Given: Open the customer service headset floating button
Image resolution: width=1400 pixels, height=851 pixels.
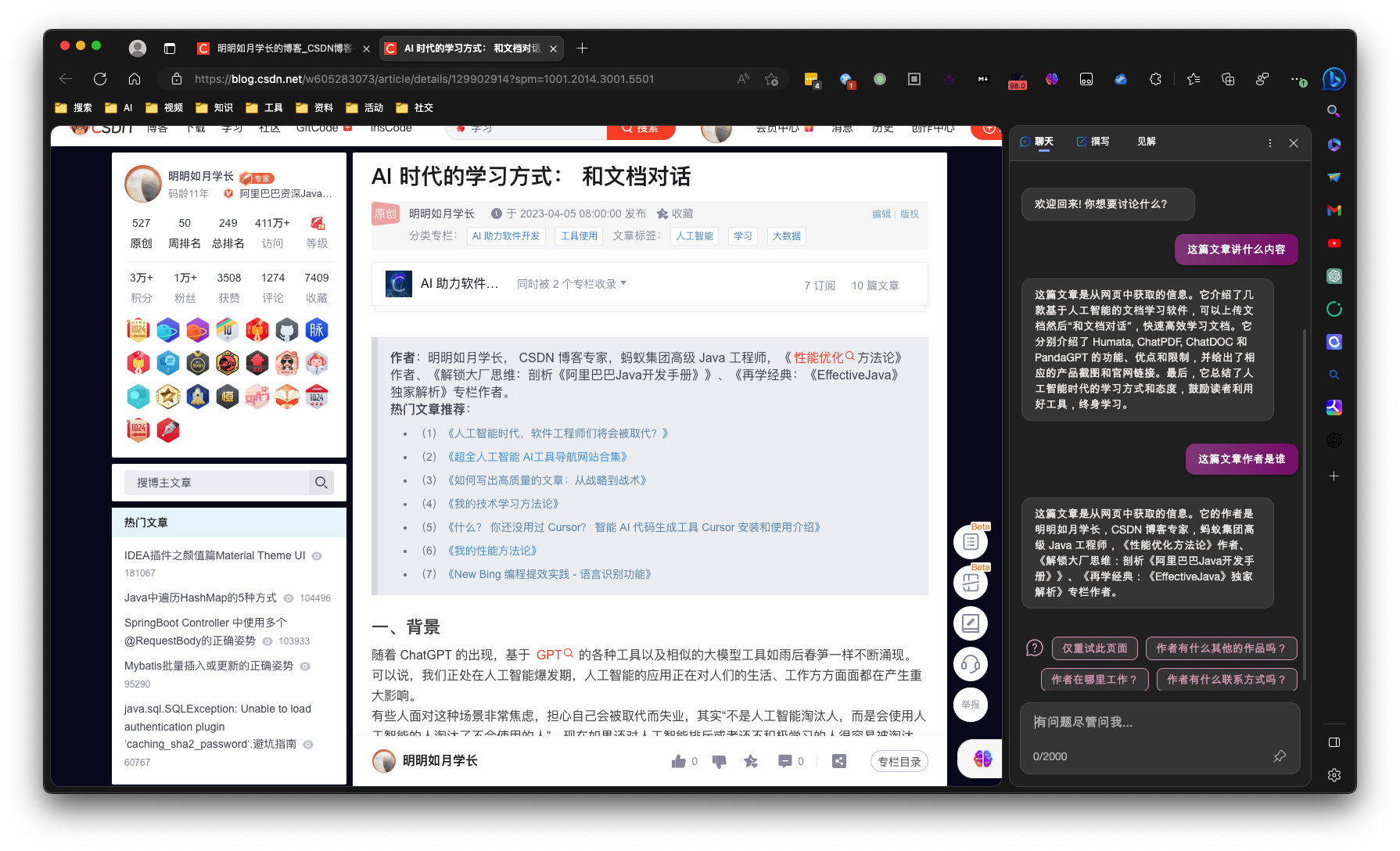Looking at the screenshot, I should tap(971, 664).
